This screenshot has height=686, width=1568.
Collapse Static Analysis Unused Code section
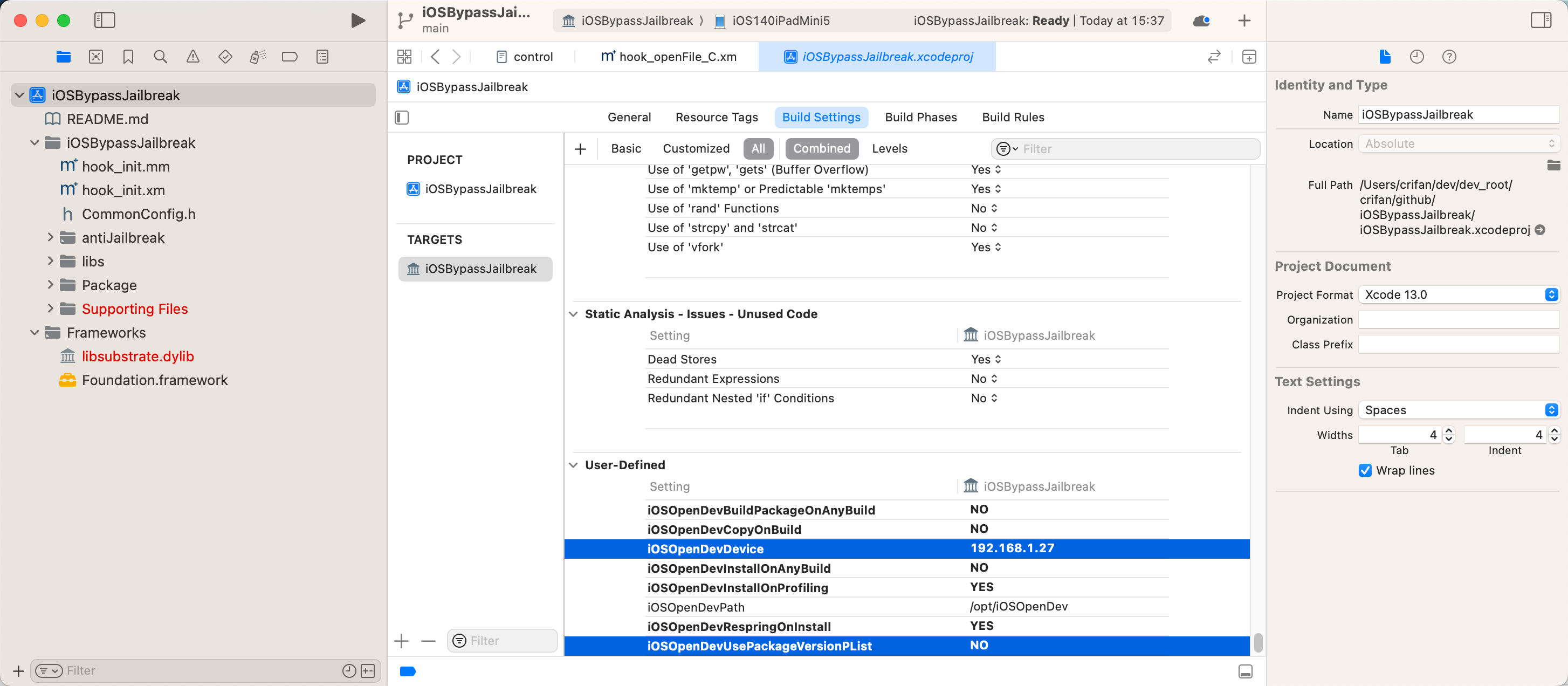tap(573, 314)
